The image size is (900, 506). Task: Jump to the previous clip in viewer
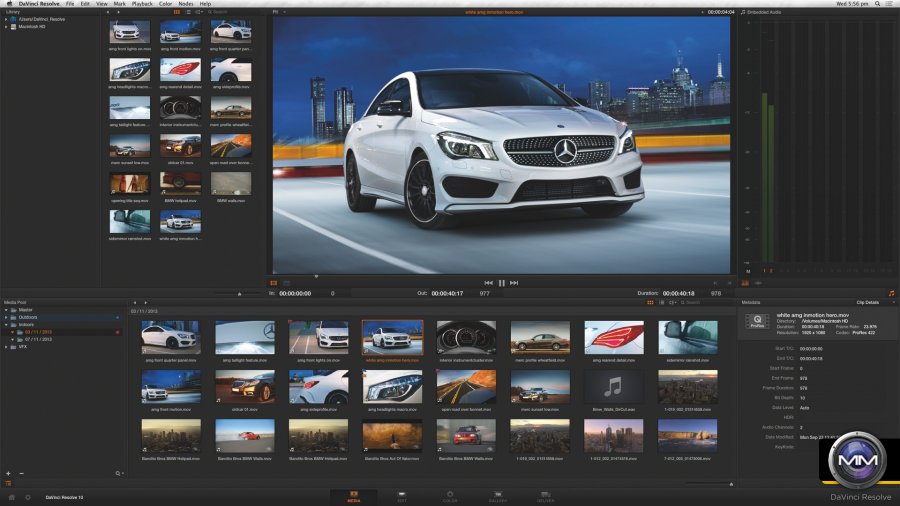pos(488,283)
